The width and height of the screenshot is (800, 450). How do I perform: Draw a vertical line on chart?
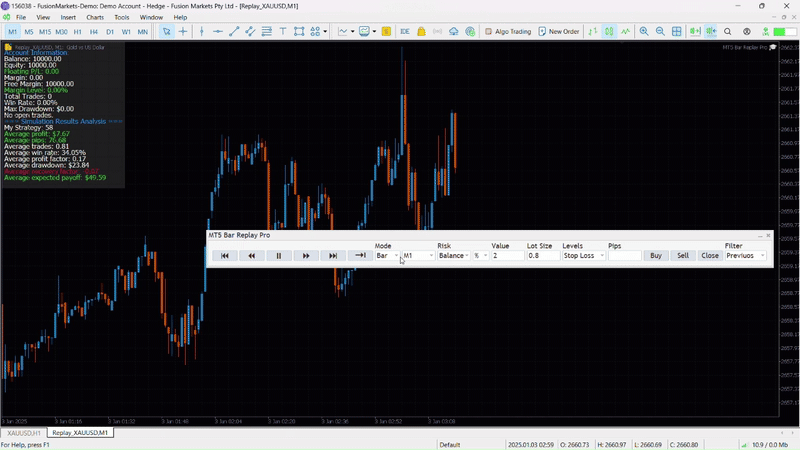[x=202, y=32]
